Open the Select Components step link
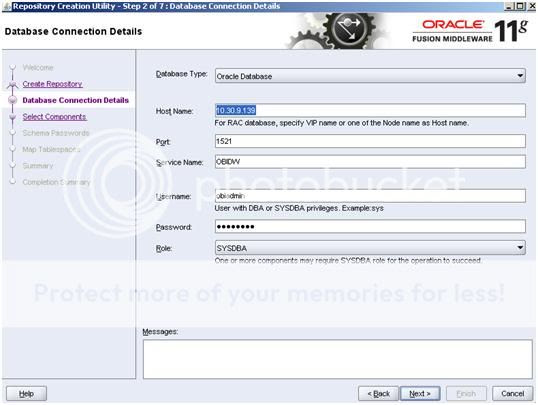Screen dimensions: 538x405 pyautogui.click(x=54, y=117)
